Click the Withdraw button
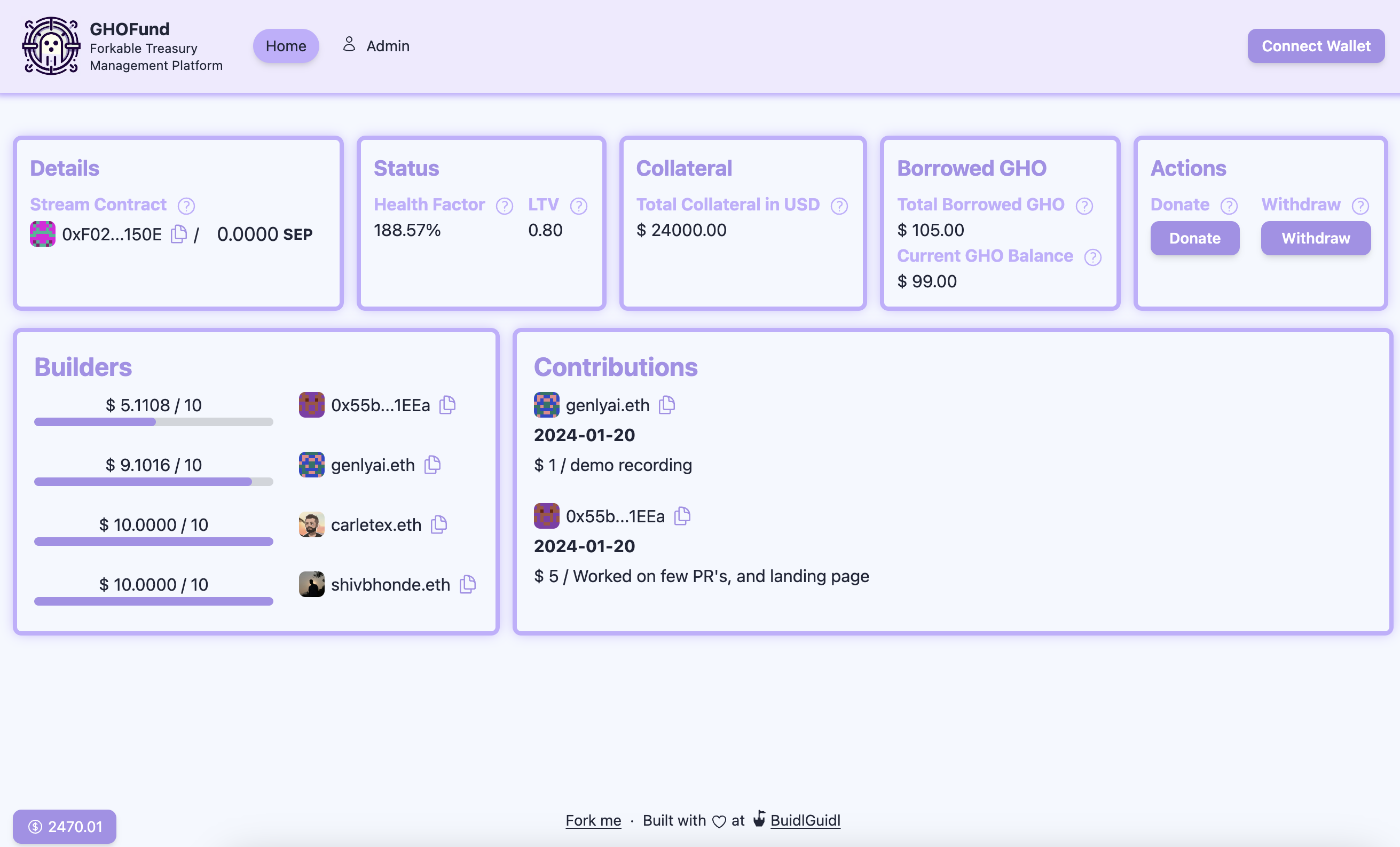Viewport: 1400px width, 847px height. tap(1316, 238)
